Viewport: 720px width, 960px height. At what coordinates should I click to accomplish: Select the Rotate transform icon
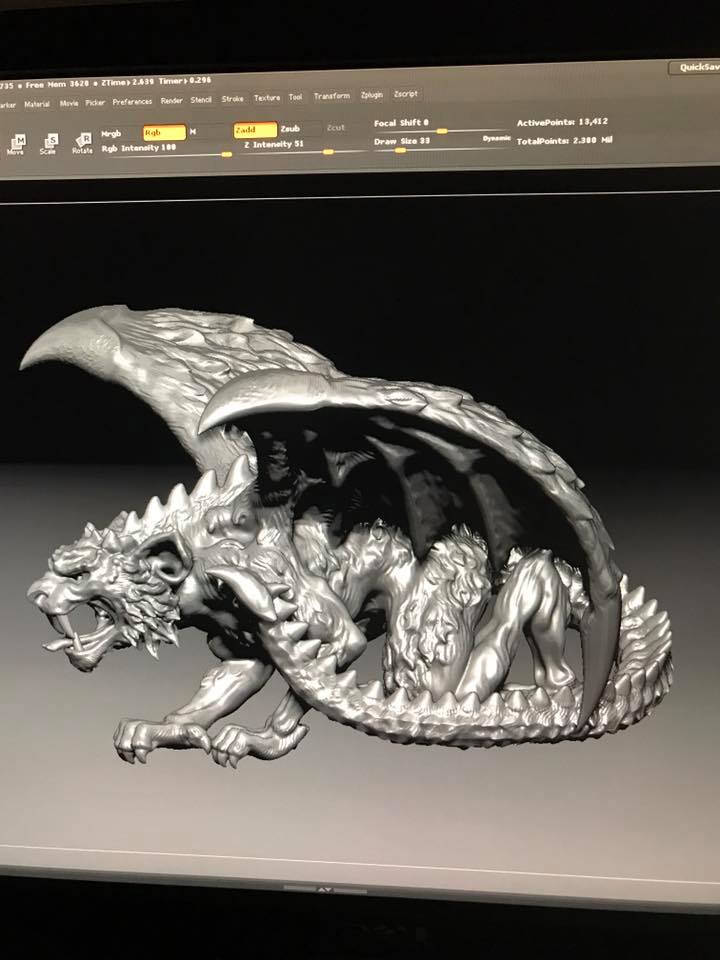[83, 143]
